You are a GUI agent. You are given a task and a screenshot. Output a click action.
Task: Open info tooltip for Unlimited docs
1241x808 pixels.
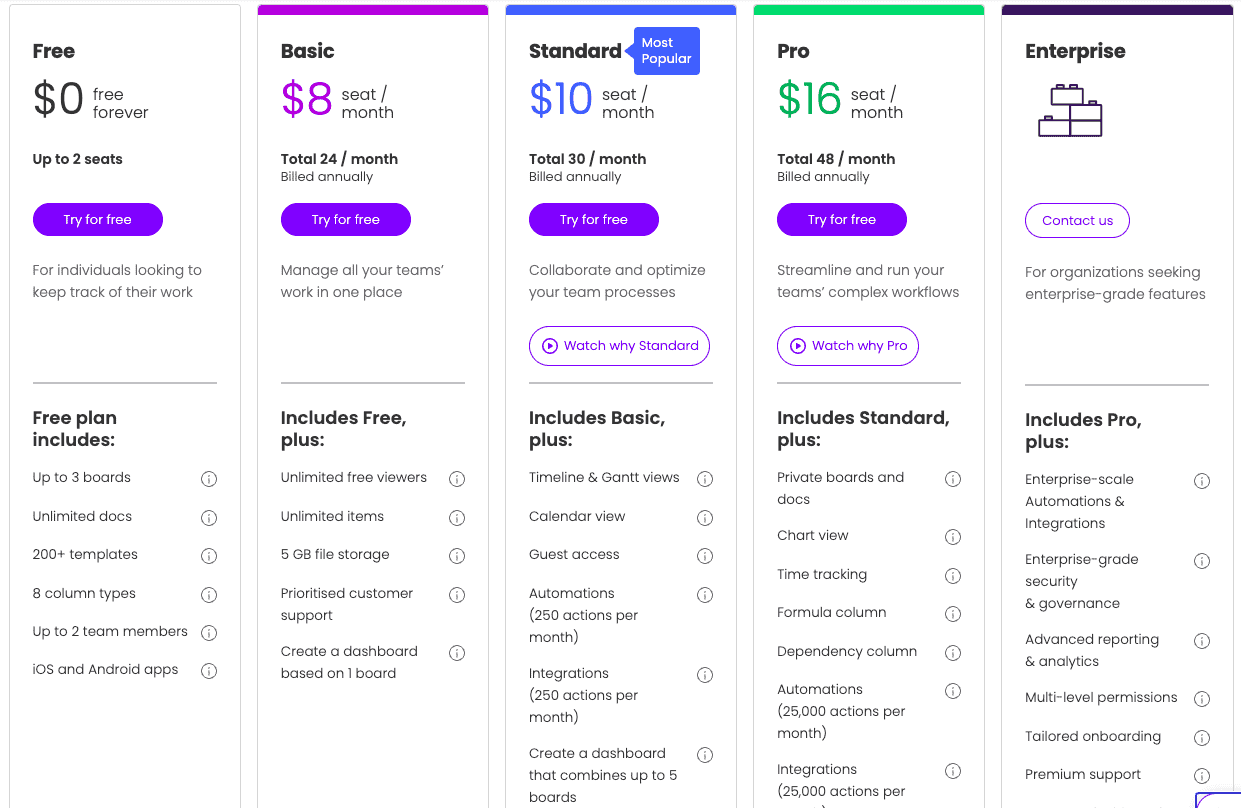pyautogui.click(x=209, y=517)
